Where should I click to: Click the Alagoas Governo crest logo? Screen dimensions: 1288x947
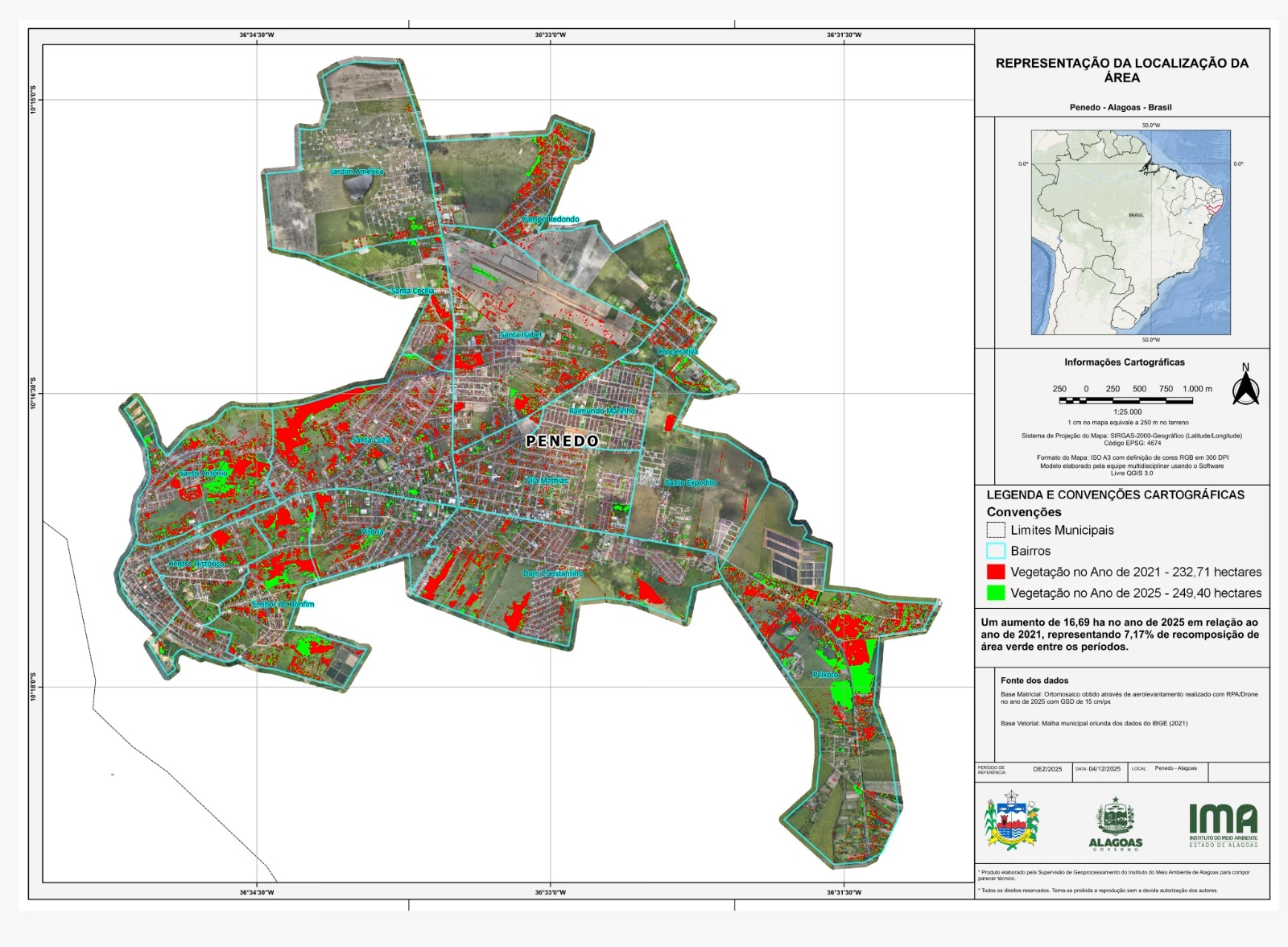pyautogui.click(x=1115, y=823)
